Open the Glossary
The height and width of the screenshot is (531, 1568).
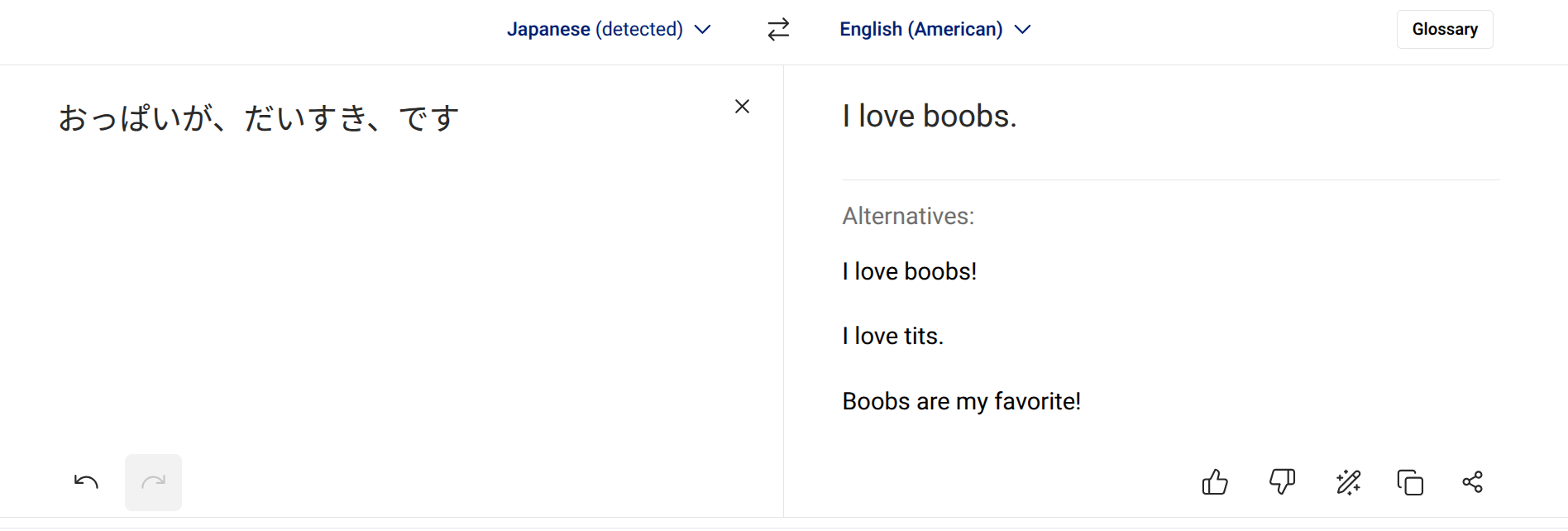[x=1445, y=30]
